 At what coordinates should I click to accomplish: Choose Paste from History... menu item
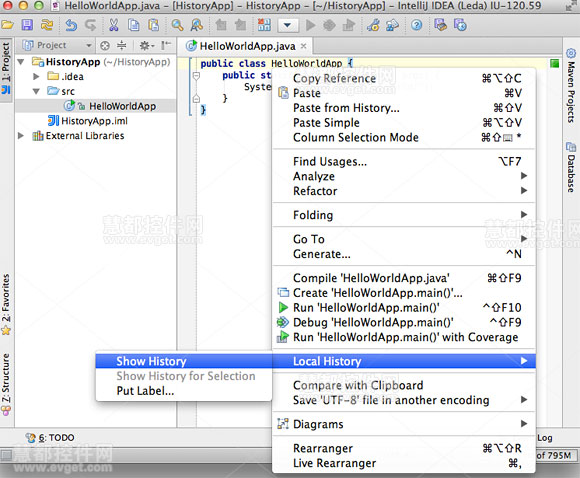pos(404,108)
